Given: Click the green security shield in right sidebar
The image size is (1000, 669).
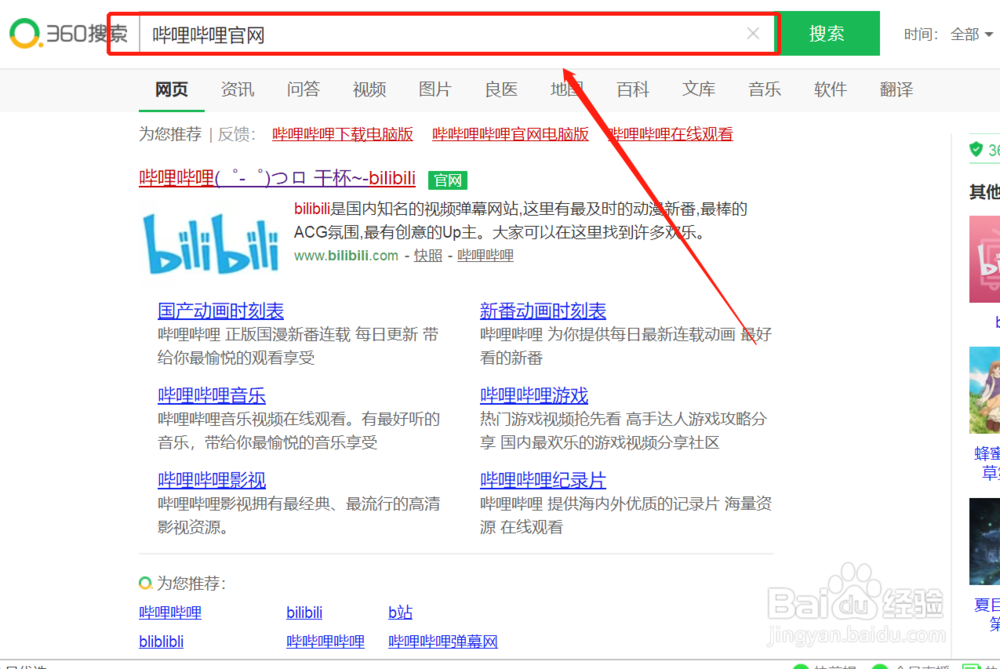Looking at the screenshot, I should (x=978, y=148).
